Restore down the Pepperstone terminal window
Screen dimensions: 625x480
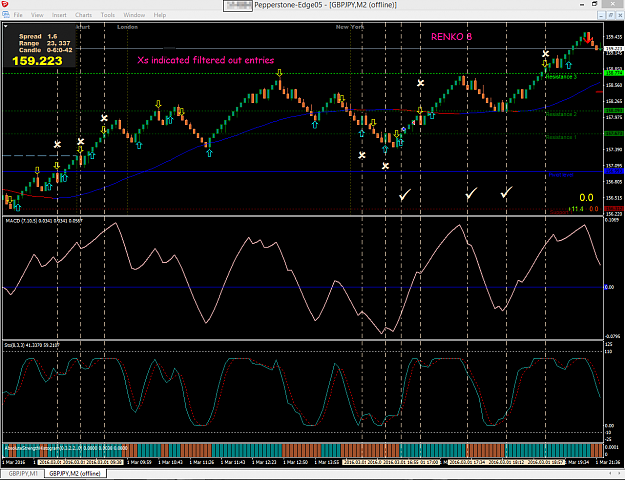[594, 4]
